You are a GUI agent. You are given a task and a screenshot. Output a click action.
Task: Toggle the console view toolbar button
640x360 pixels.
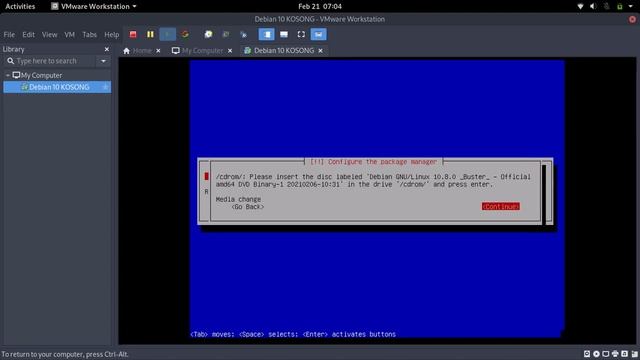point(318,35)
